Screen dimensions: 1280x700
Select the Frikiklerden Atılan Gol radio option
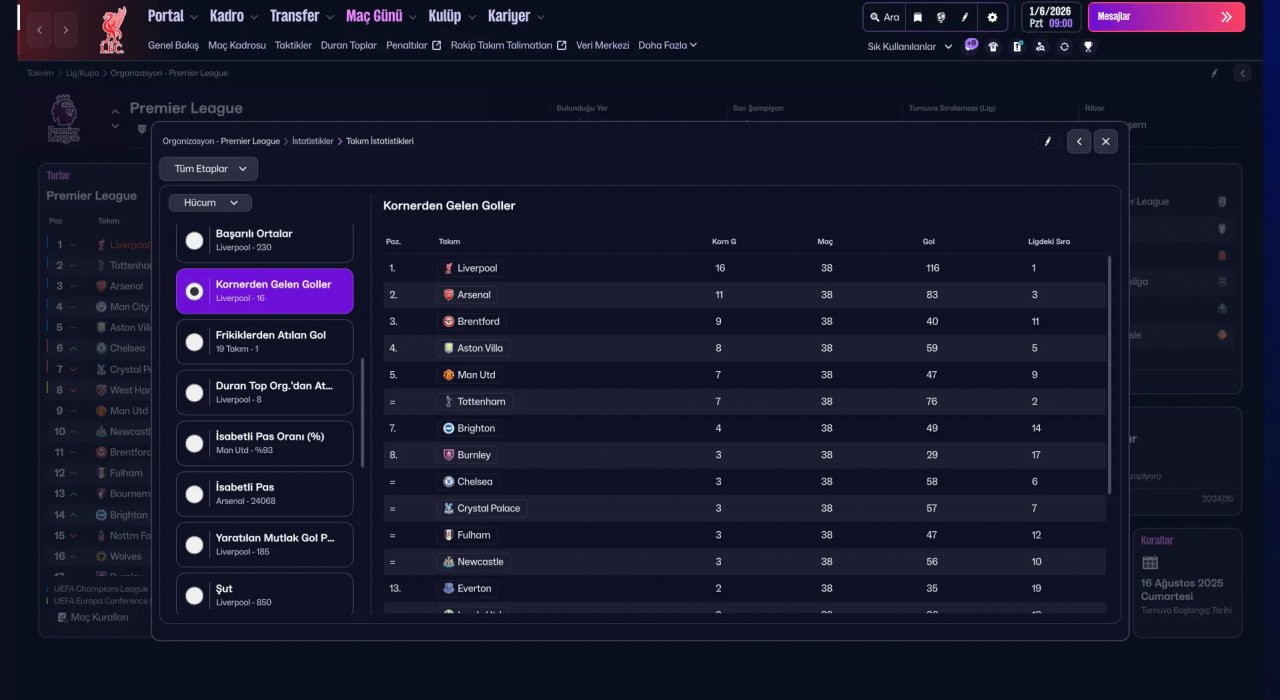194,342
